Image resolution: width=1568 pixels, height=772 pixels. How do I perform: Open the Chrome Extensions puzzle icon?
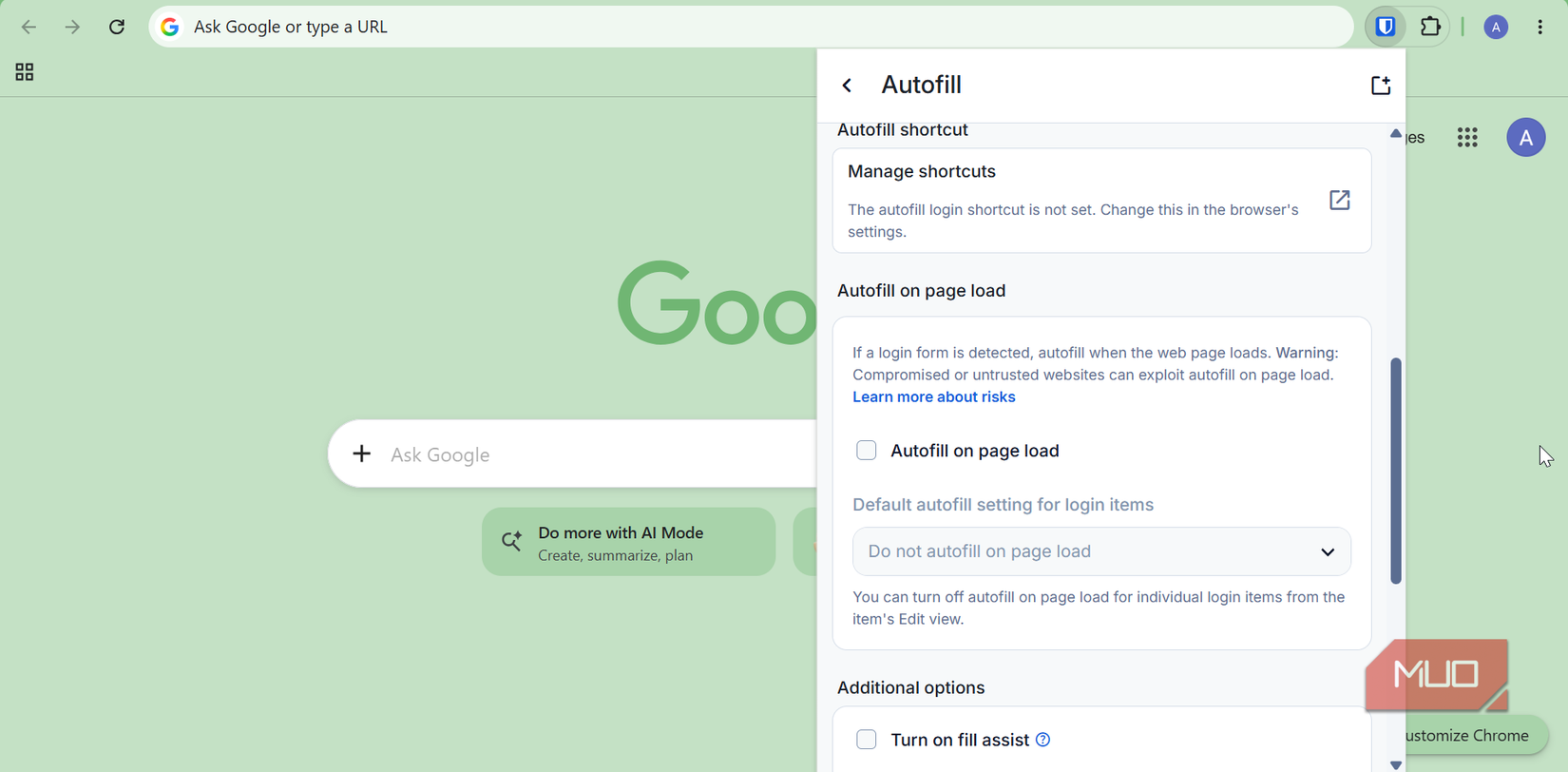pos(1430,27)
